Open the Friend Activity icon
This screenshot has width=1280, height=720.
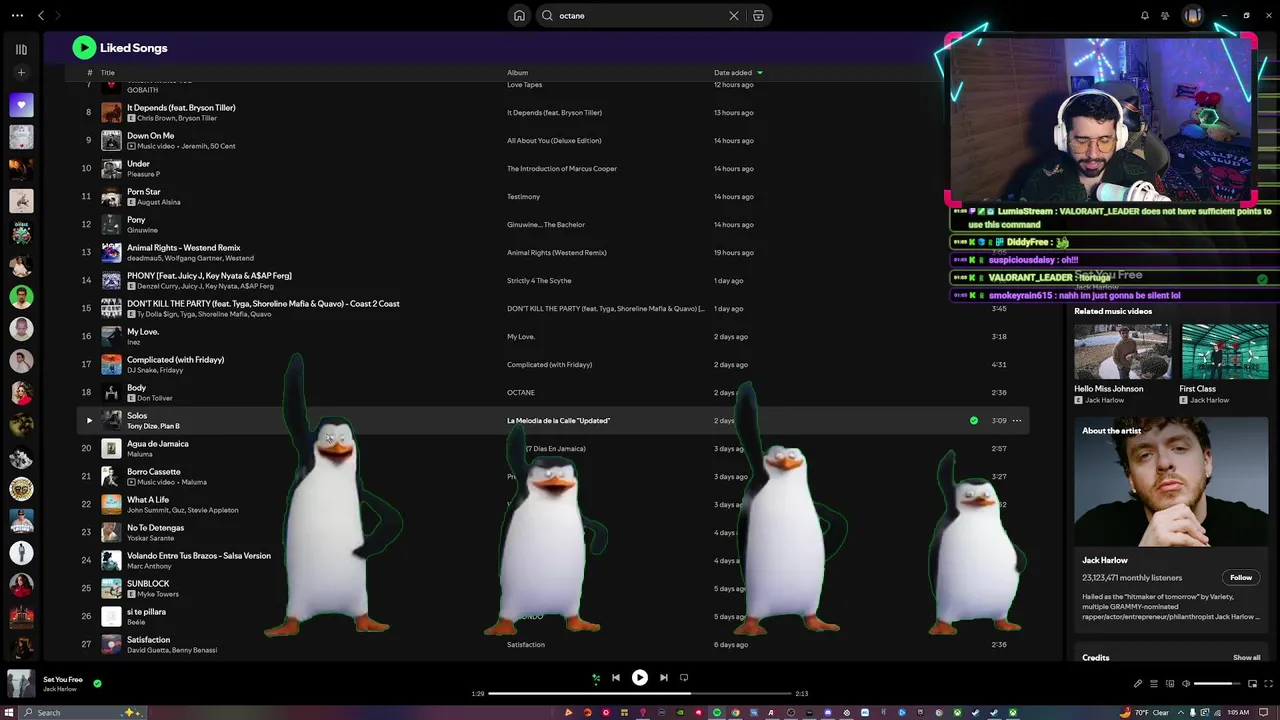pyautogui.click(x=1165, y=15)
